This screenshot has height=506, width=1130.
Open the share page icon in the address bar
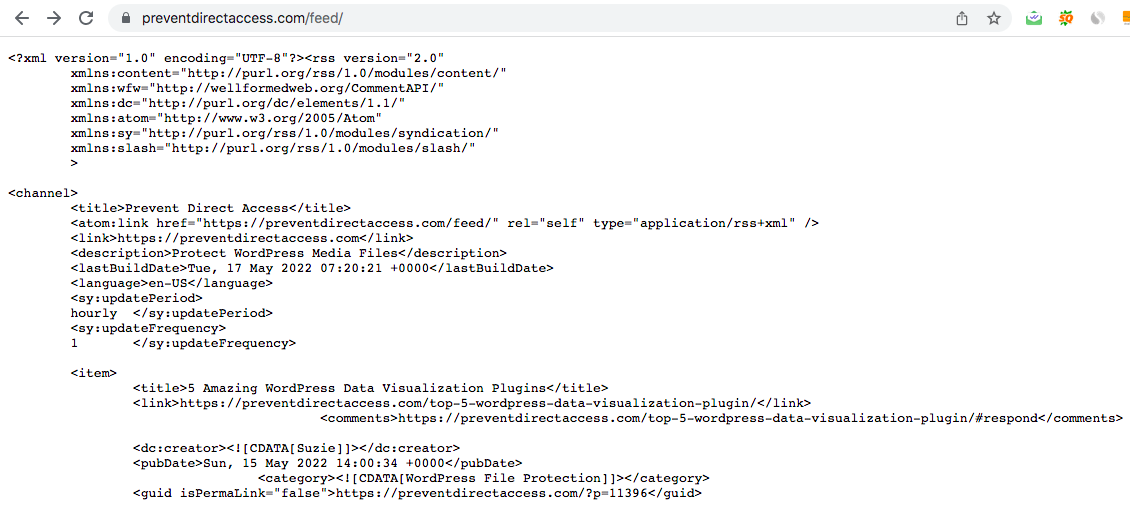coord(962,19)
